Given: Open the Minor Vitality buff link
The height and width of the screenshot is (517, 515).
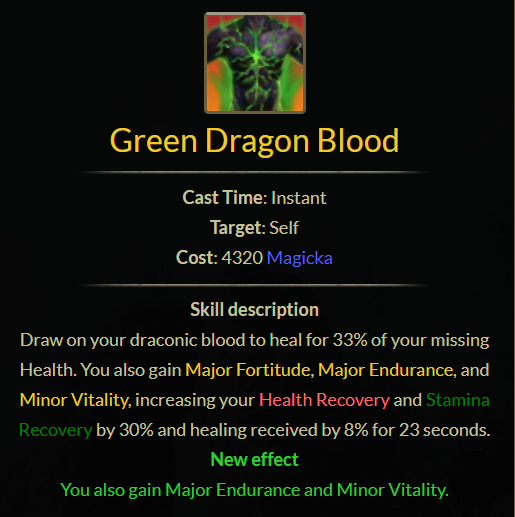Looking at the screenshot, I should tap(75, 400).
